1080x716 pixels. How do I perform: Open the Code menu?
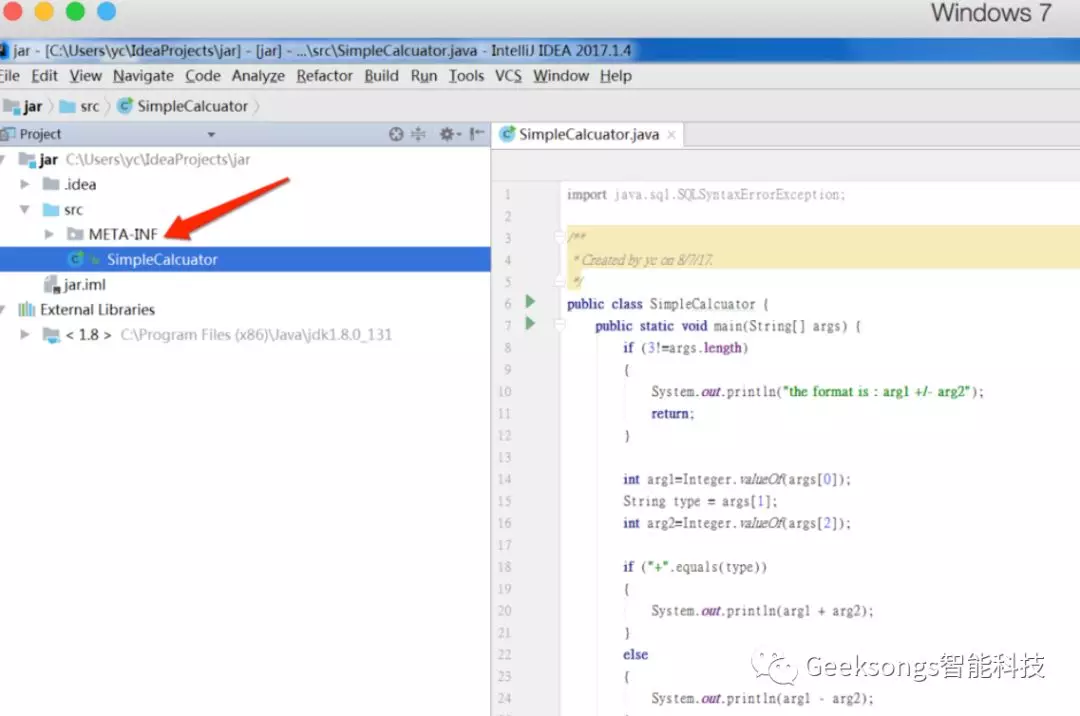click(x=202, y=76)
